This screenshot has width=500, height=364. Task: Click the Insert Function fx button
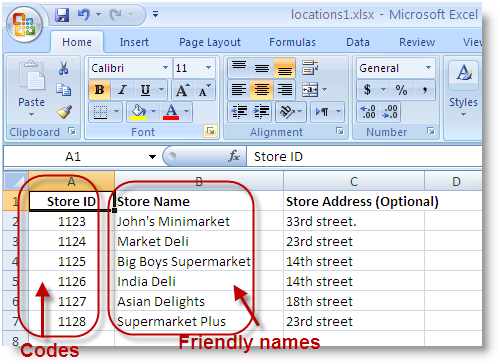pos(234,156)
